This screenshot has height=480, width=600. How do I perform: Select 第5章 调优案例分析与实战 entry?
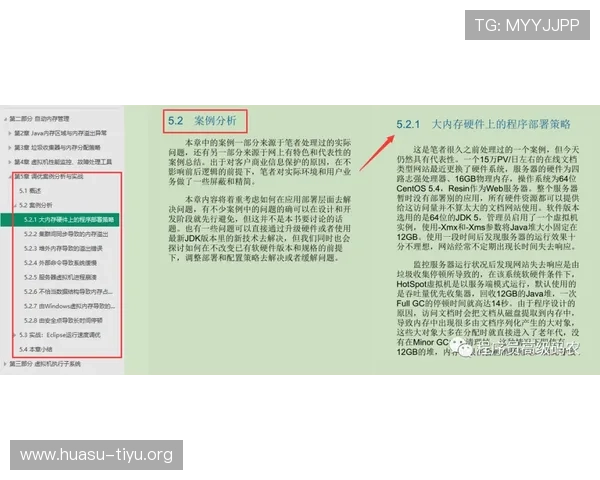coord(49,176)
